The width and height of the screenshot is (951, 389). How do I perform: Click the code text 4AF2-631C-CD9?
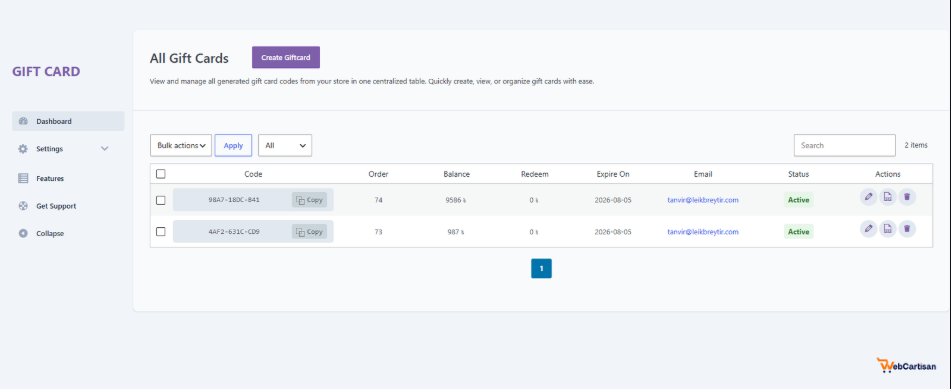click(x=234, y=231)
